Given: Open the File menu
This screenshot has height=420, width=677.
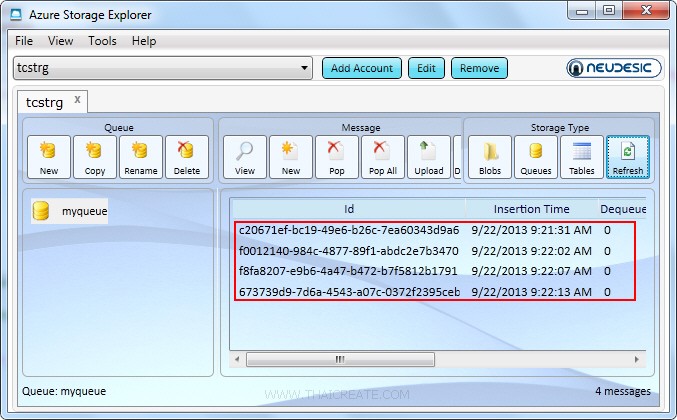Looking at the screenshot, I should pos(24,41).
